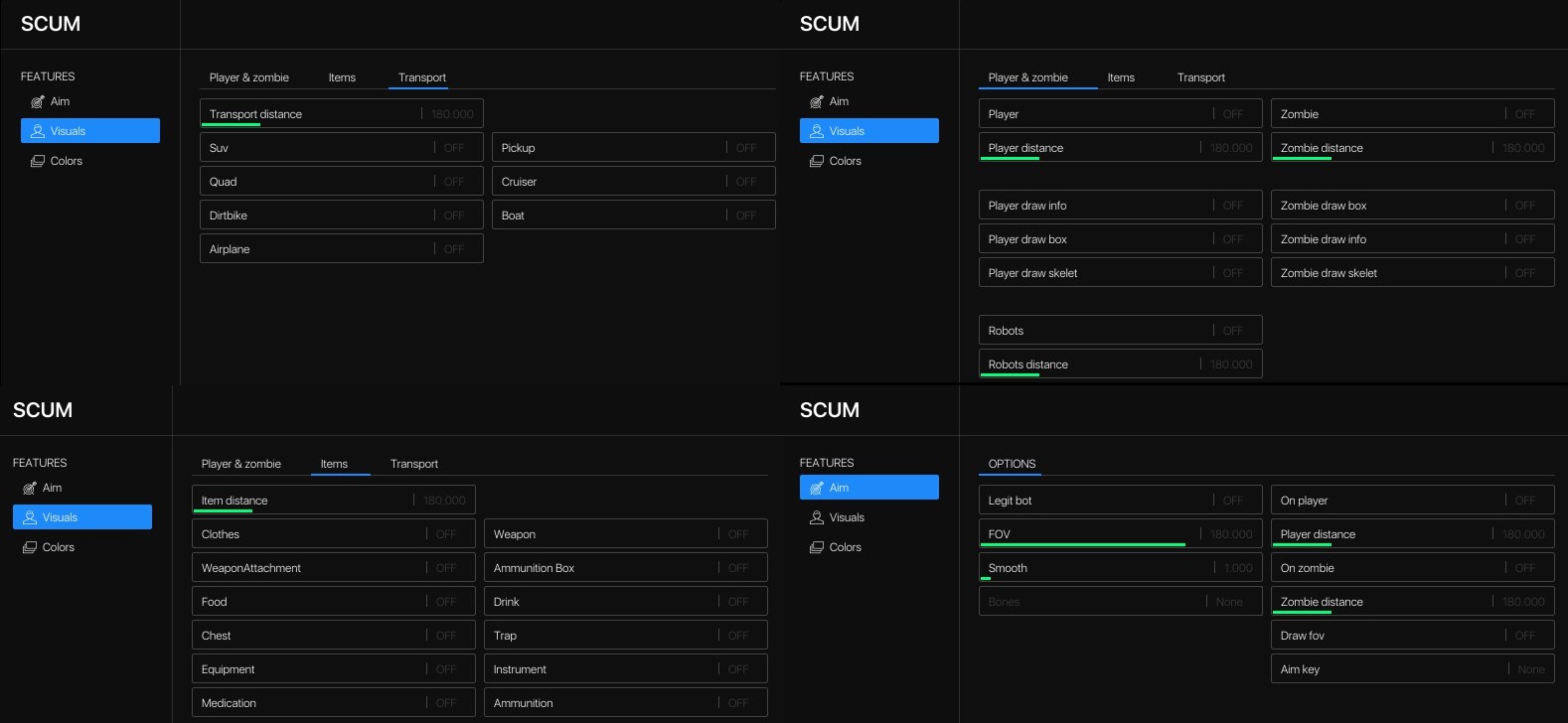
Task: Adjust the Robots distance slider
Action: click(x=1121, y=364)
